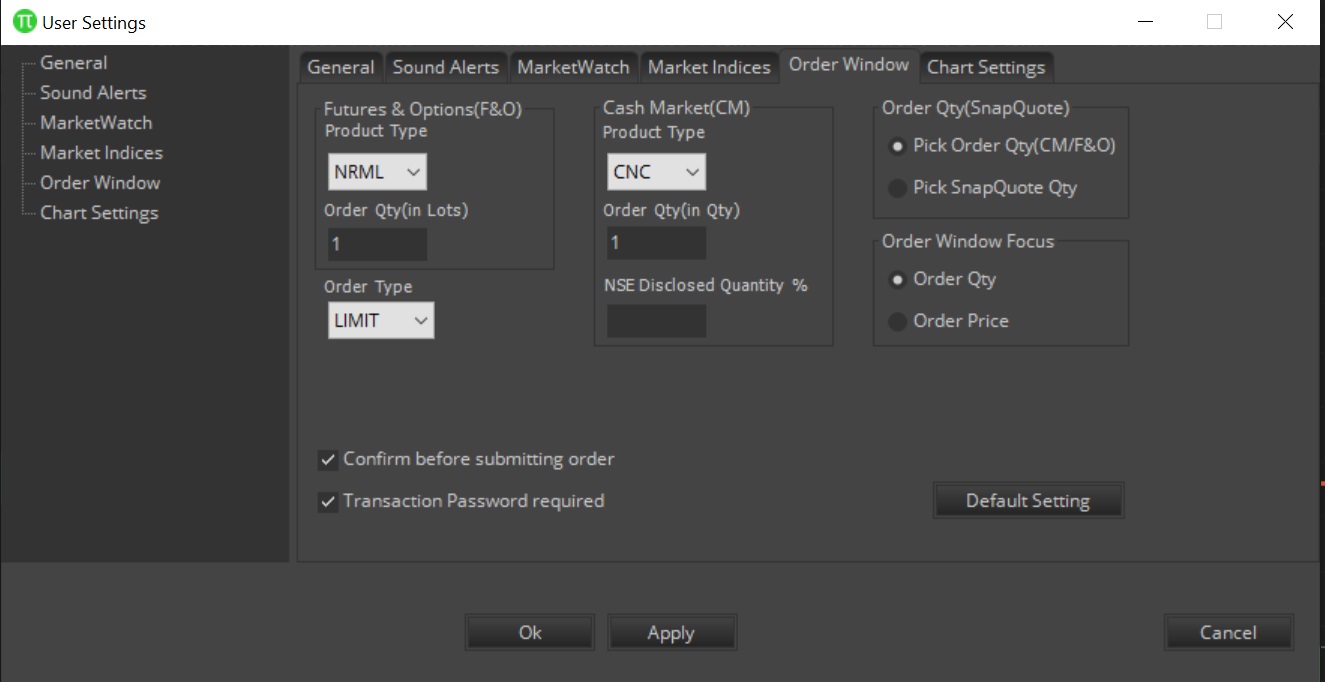Click the Cancel button
1326x682 pixels.
click(1228, 633)
